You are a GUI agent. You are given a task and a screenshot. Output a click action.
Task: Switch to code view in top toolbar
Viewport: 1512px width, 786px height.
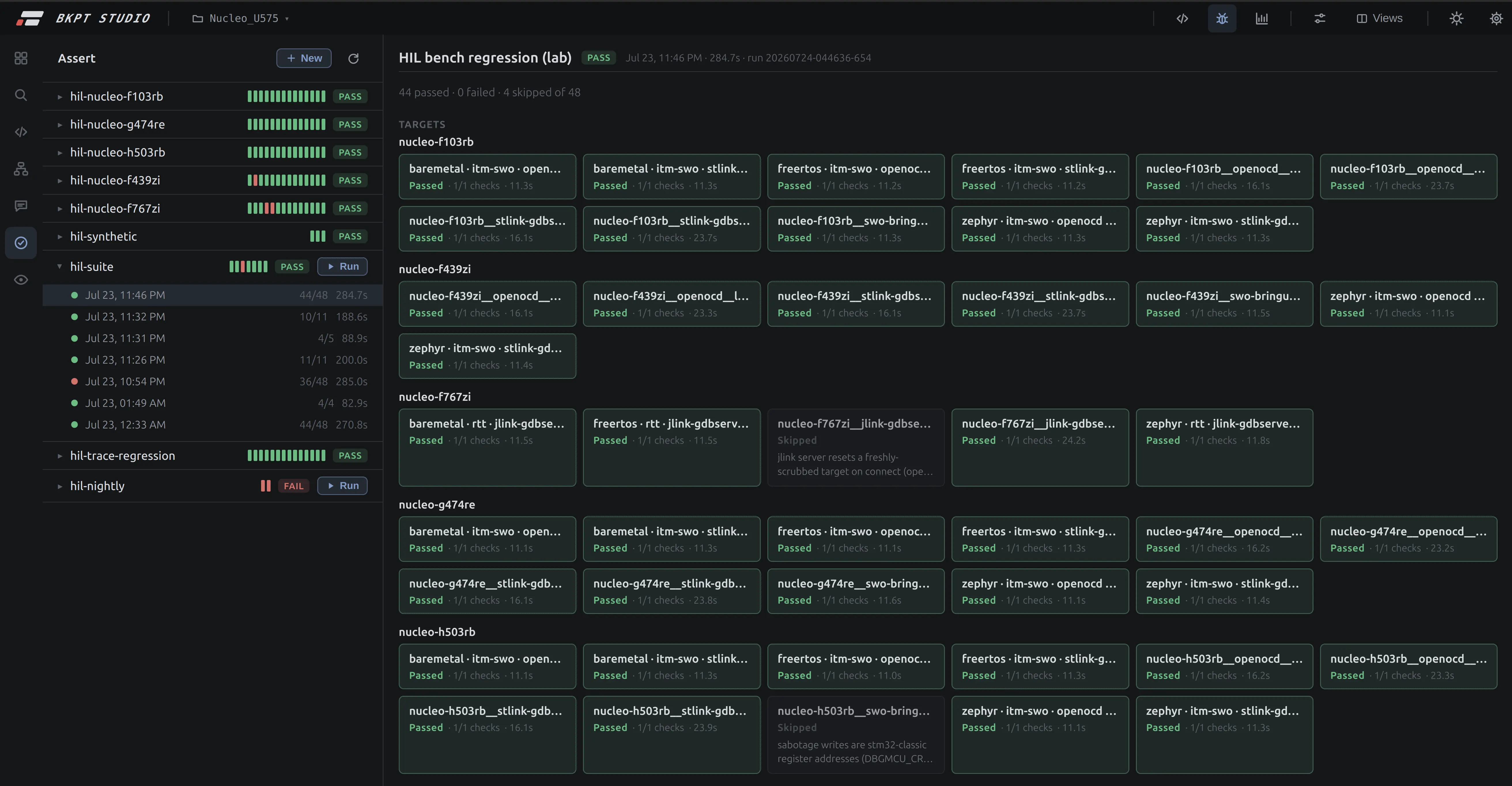coord(1182,18)
